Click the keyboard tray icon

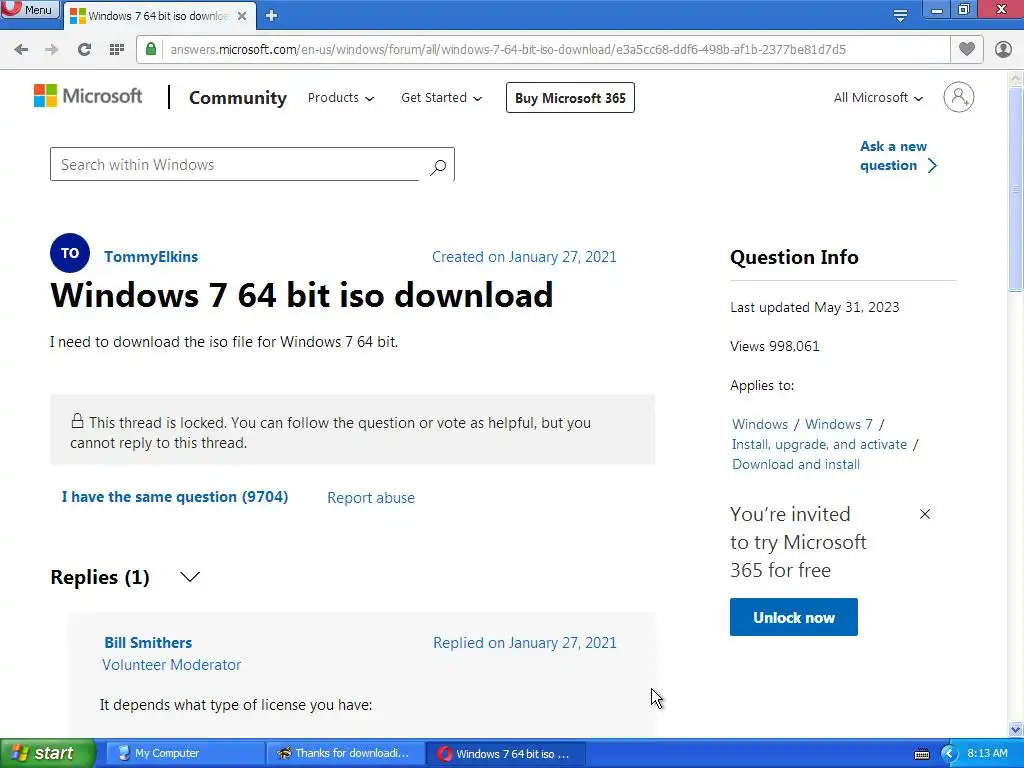[921, 754]
